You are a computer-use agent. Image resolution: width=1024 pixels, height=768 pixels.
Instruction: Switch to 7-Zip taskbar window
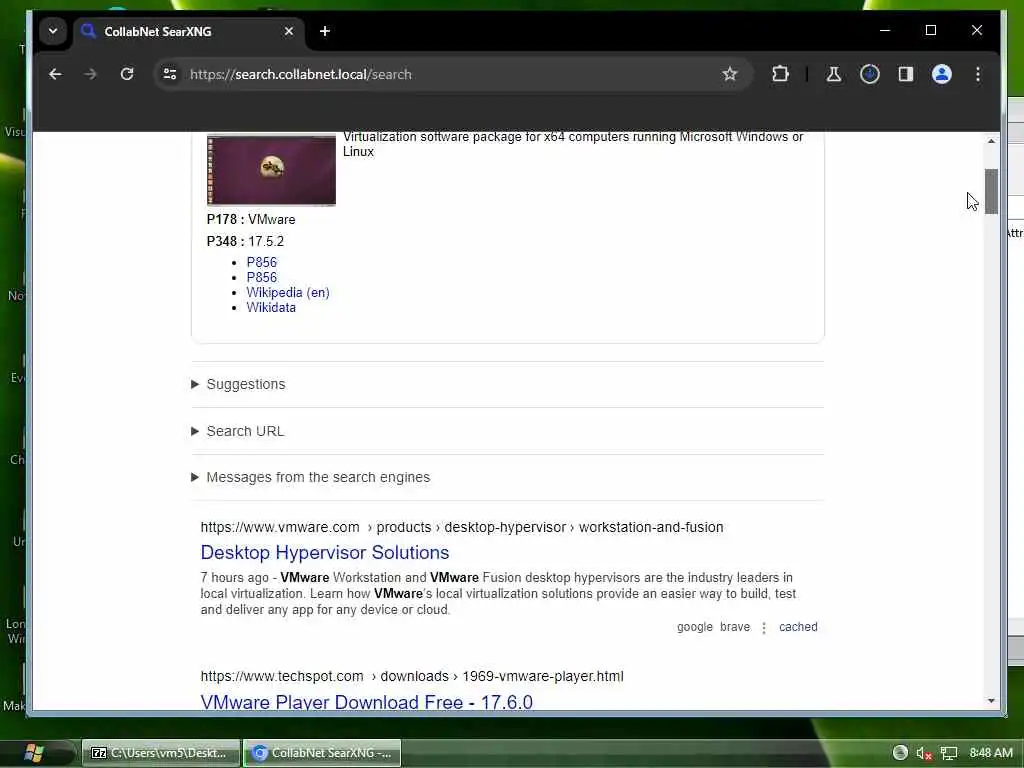coord(160,753)
